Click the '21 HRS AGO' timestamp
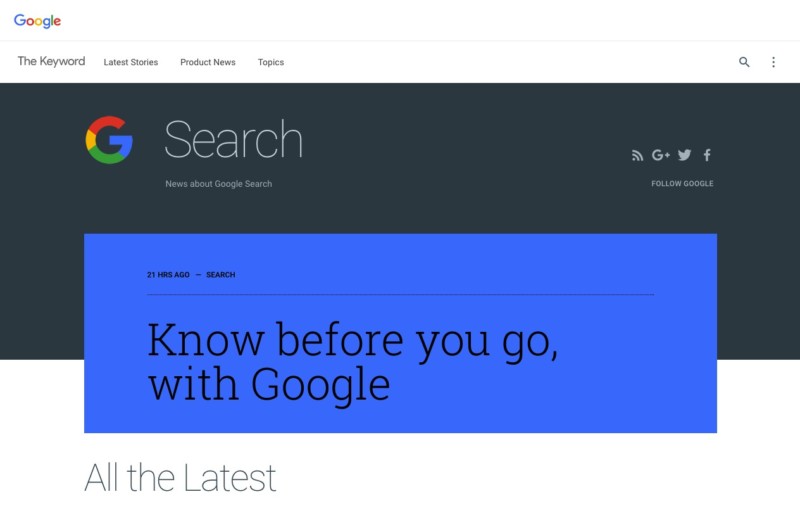Screen dimensions: 800x506 coord(168,275)
